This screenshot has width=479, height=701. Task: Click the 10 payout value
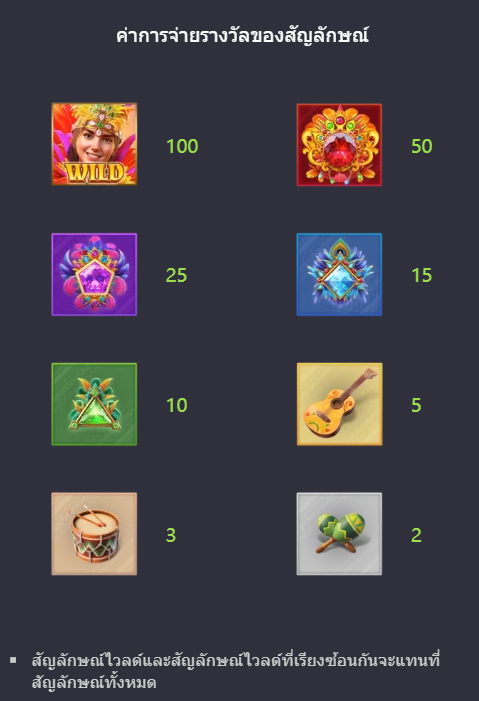pos(177,405)
